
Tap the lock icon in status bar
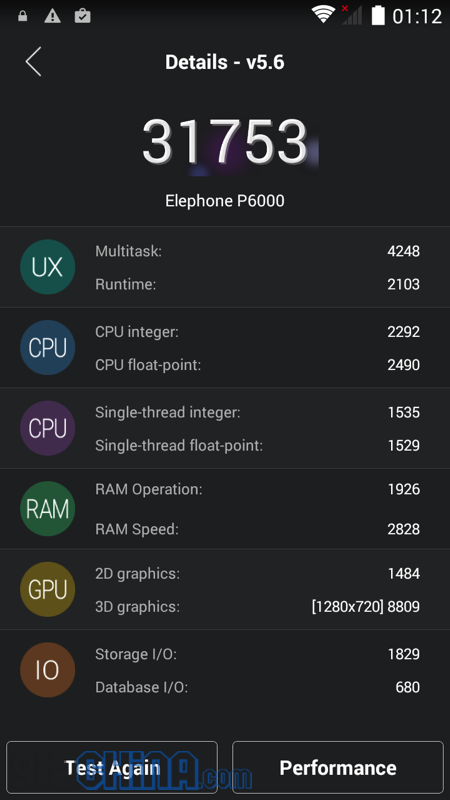22,16
